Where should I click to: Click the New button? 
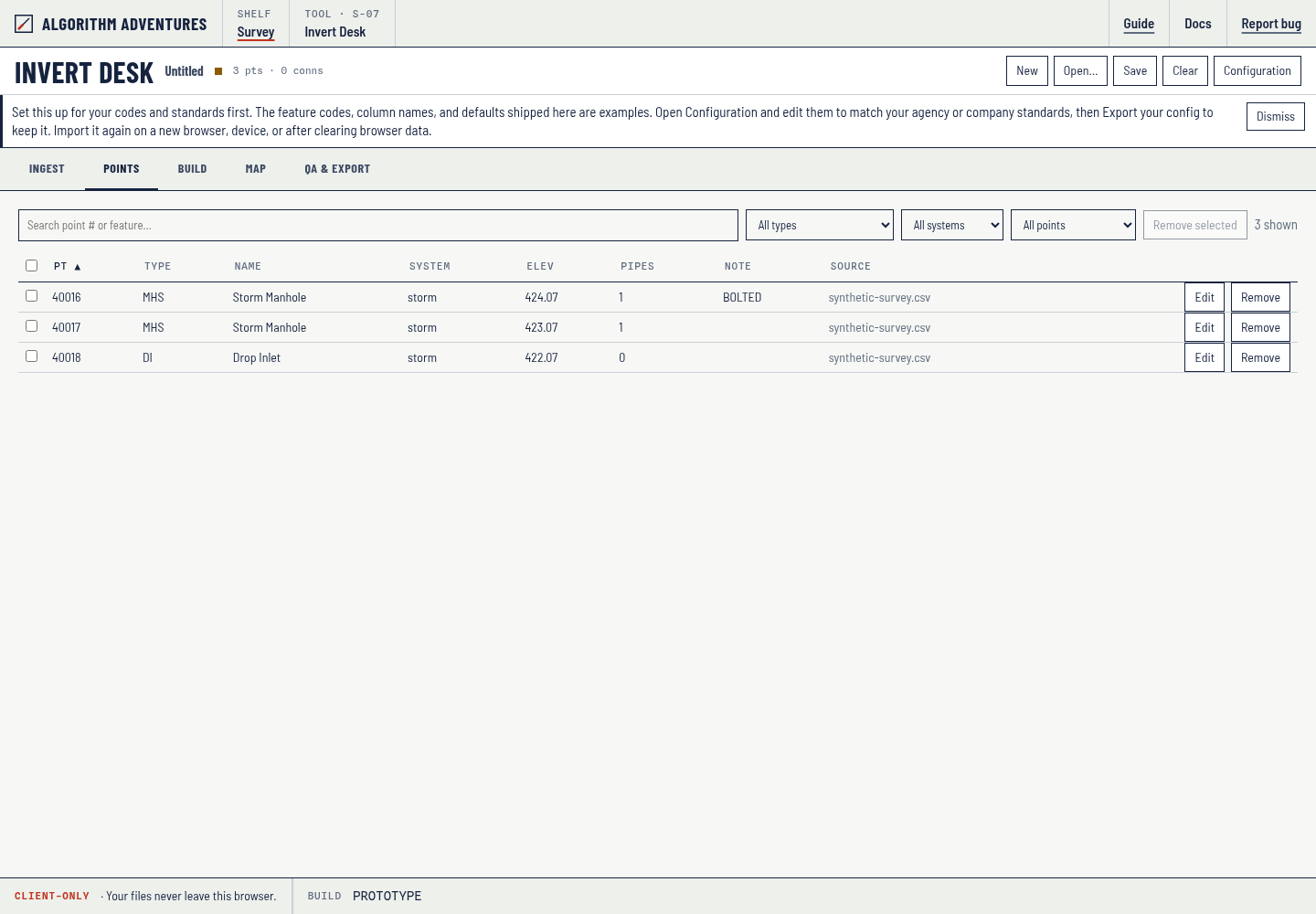tap(1027, 71)
